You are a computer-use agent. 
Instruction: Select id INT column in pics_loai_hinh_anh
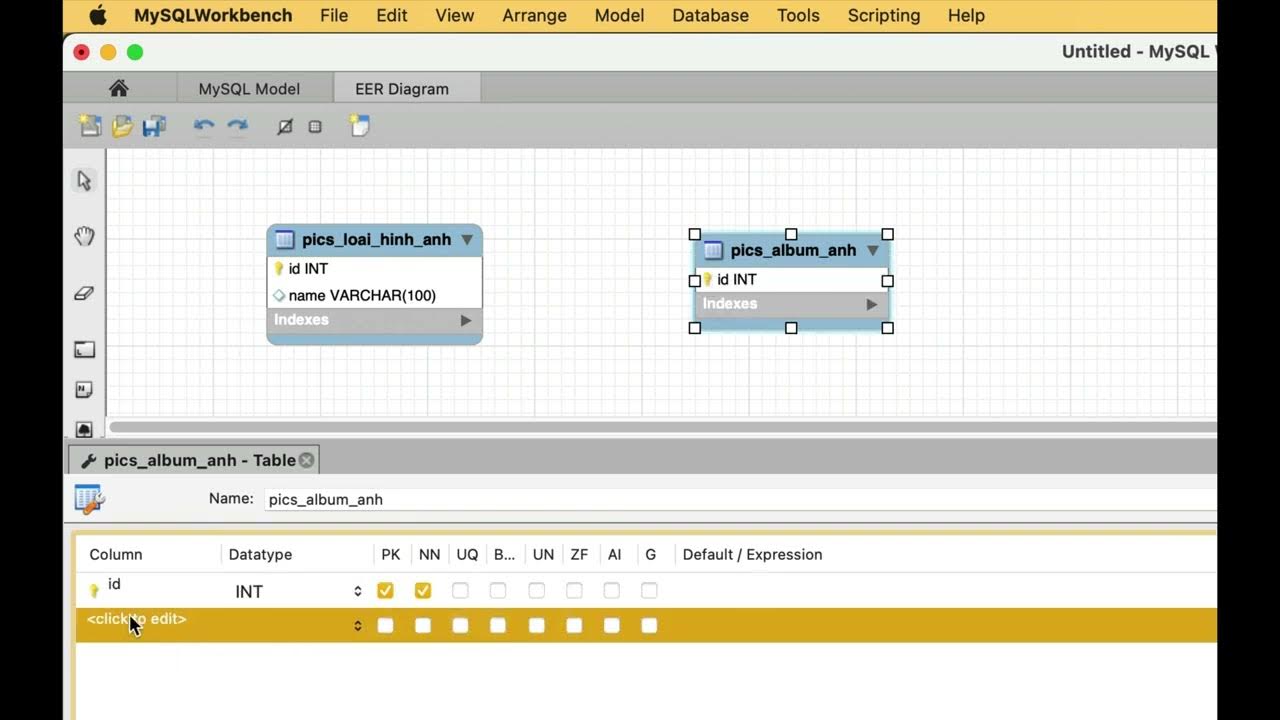click(x=375, y=269)
